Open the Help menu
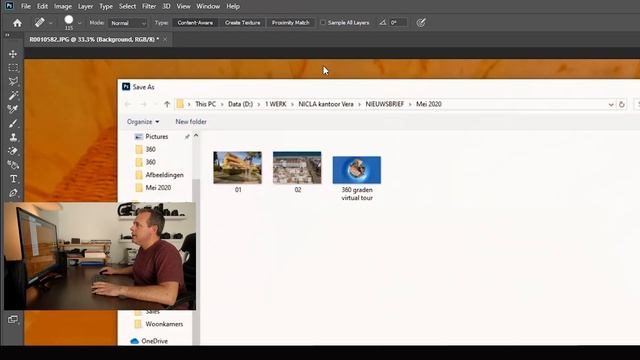640x360 pixels. pos(233,6)
